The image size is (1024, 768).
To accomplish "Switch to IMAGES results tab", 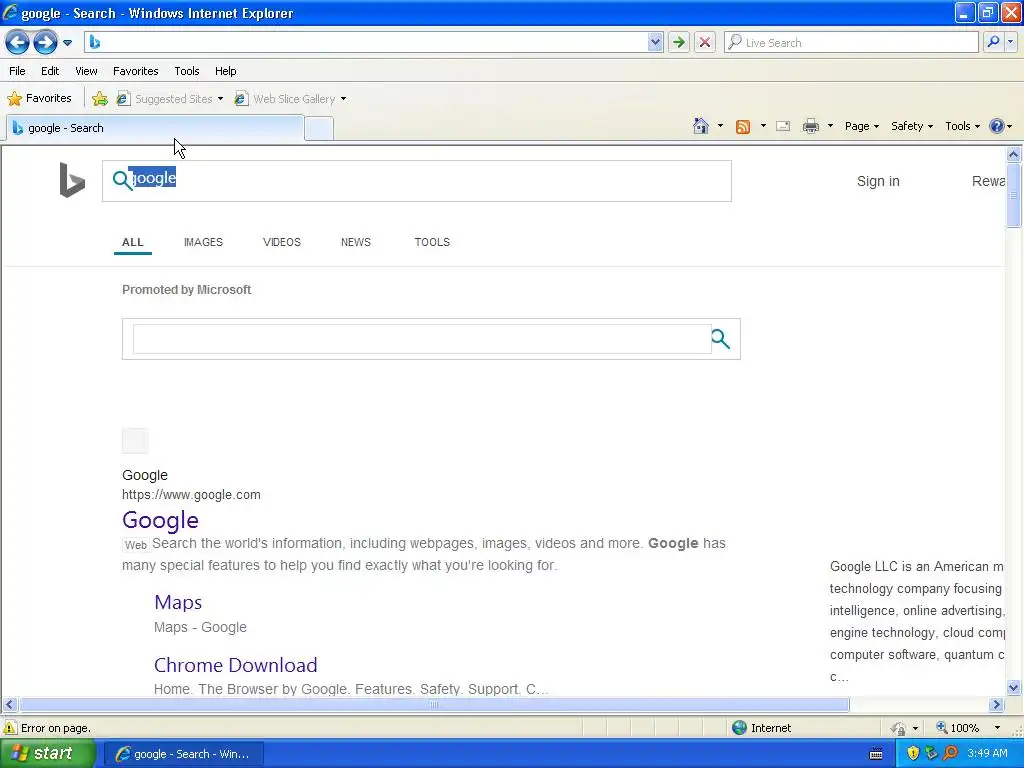I will 203,242.
